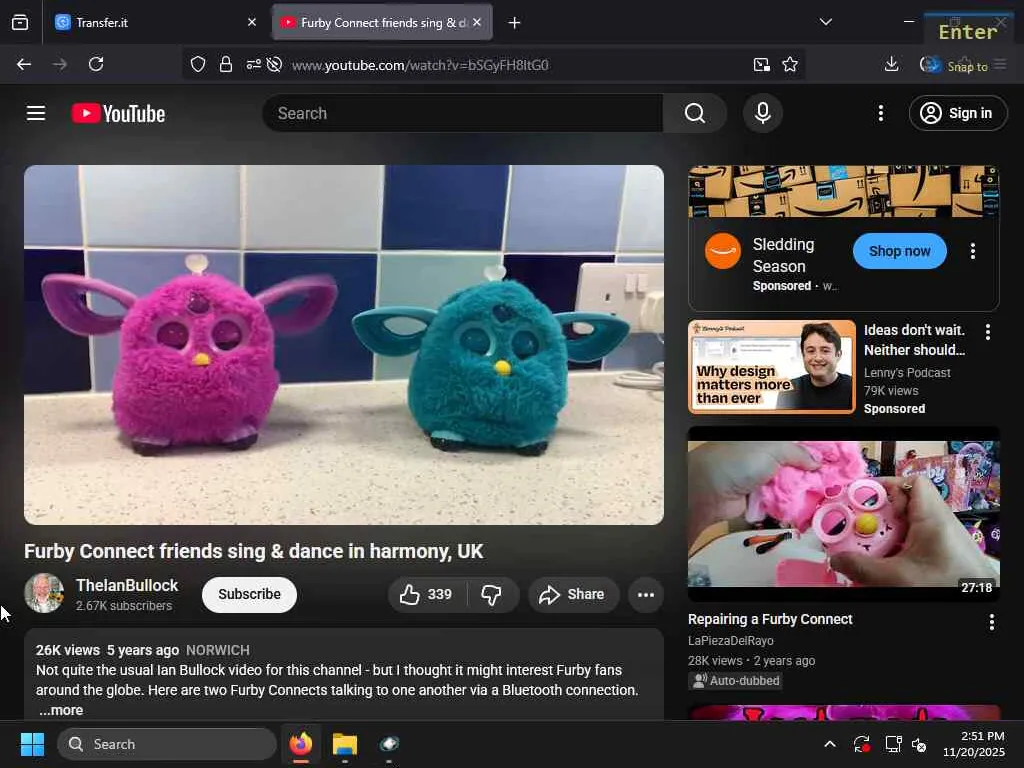
Task: Click the Share button
Action: 573,594
